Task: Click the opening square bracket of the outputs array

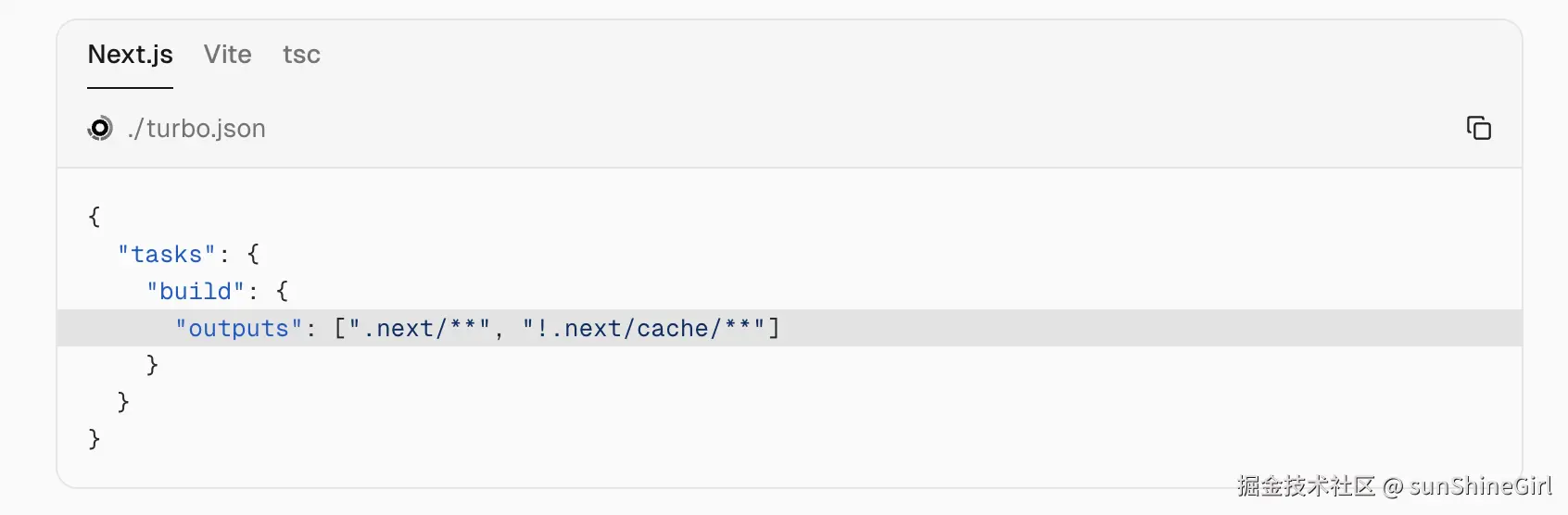Action: [340, 328]
